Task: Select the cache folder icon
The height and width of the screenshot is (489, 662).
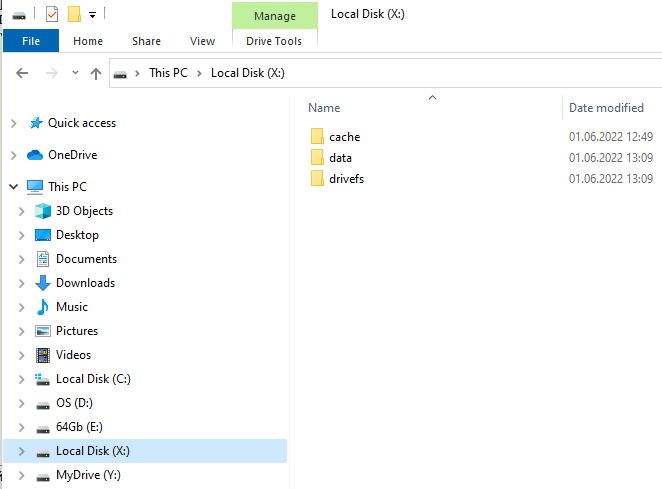Action: click(x=317, y=136)
